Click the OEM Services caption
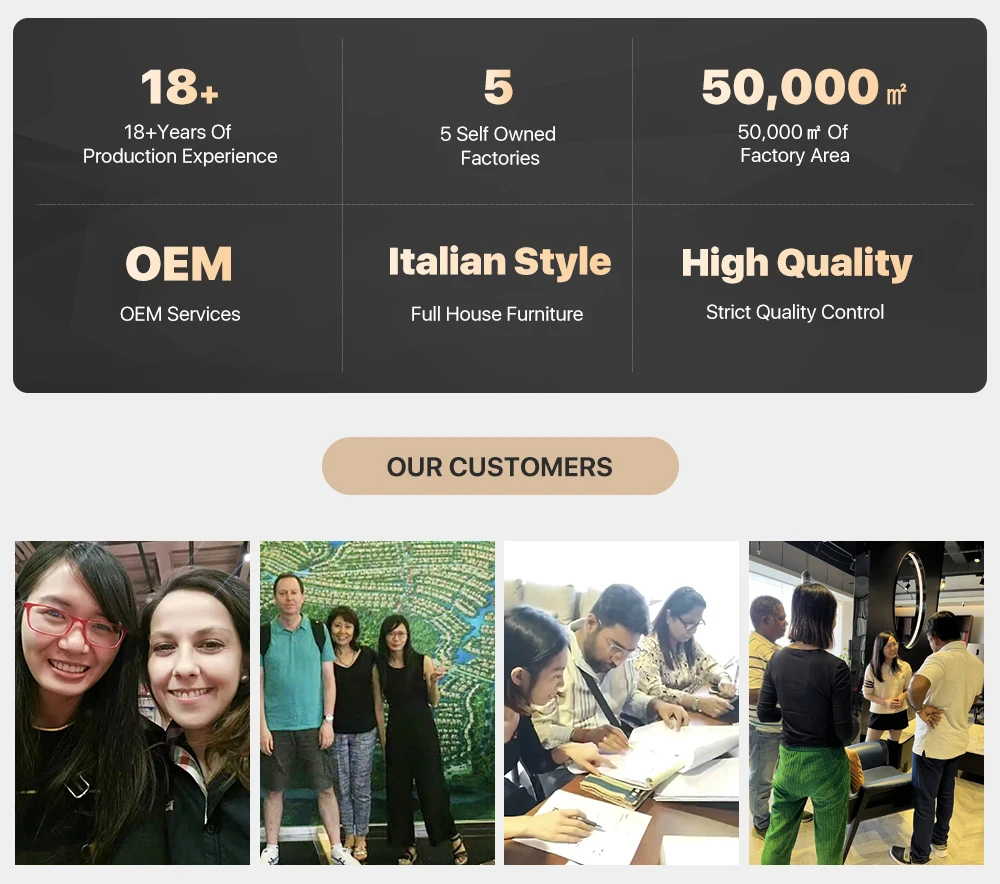Image resolution: width=1000 pixels, height=884 pixels. [x=180, y=314]
